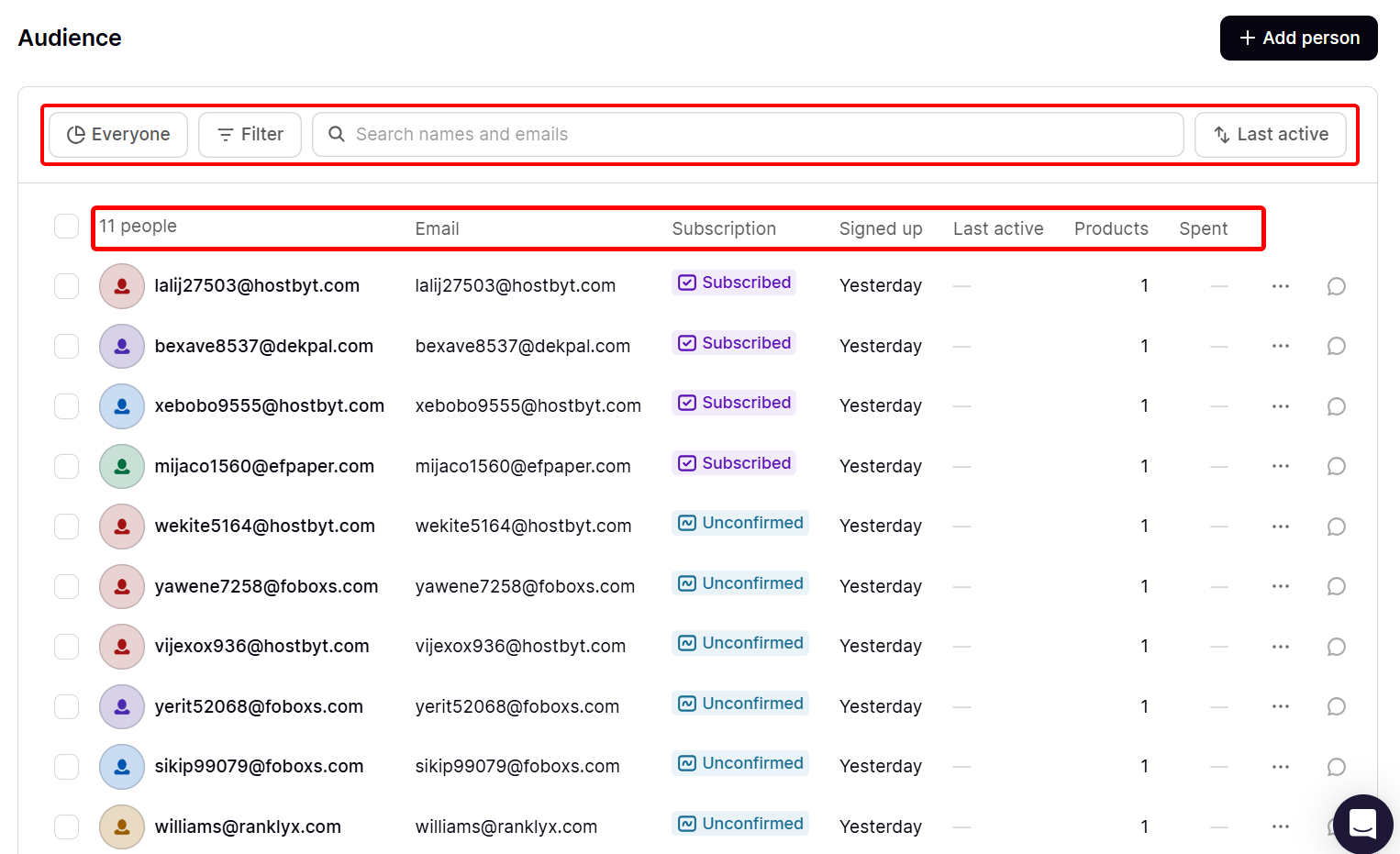The image size is (1400, 854).
Task: Click Subscribed badge for mijaco1560@efpaper.com
Action: [734, 463]
